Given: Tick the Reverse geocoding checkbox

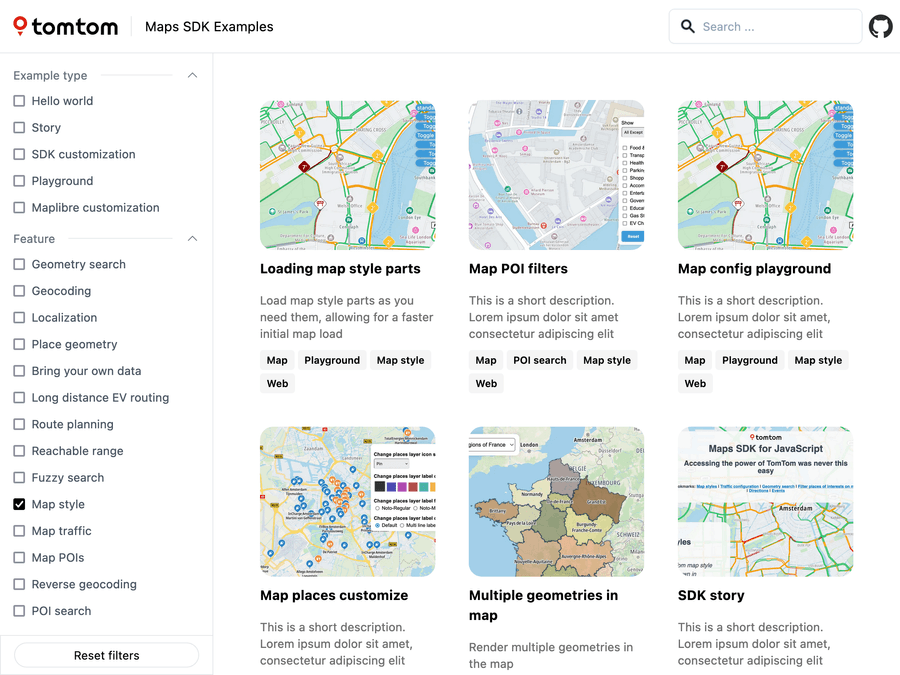Looking at the screenshot, I should point(19,584).
